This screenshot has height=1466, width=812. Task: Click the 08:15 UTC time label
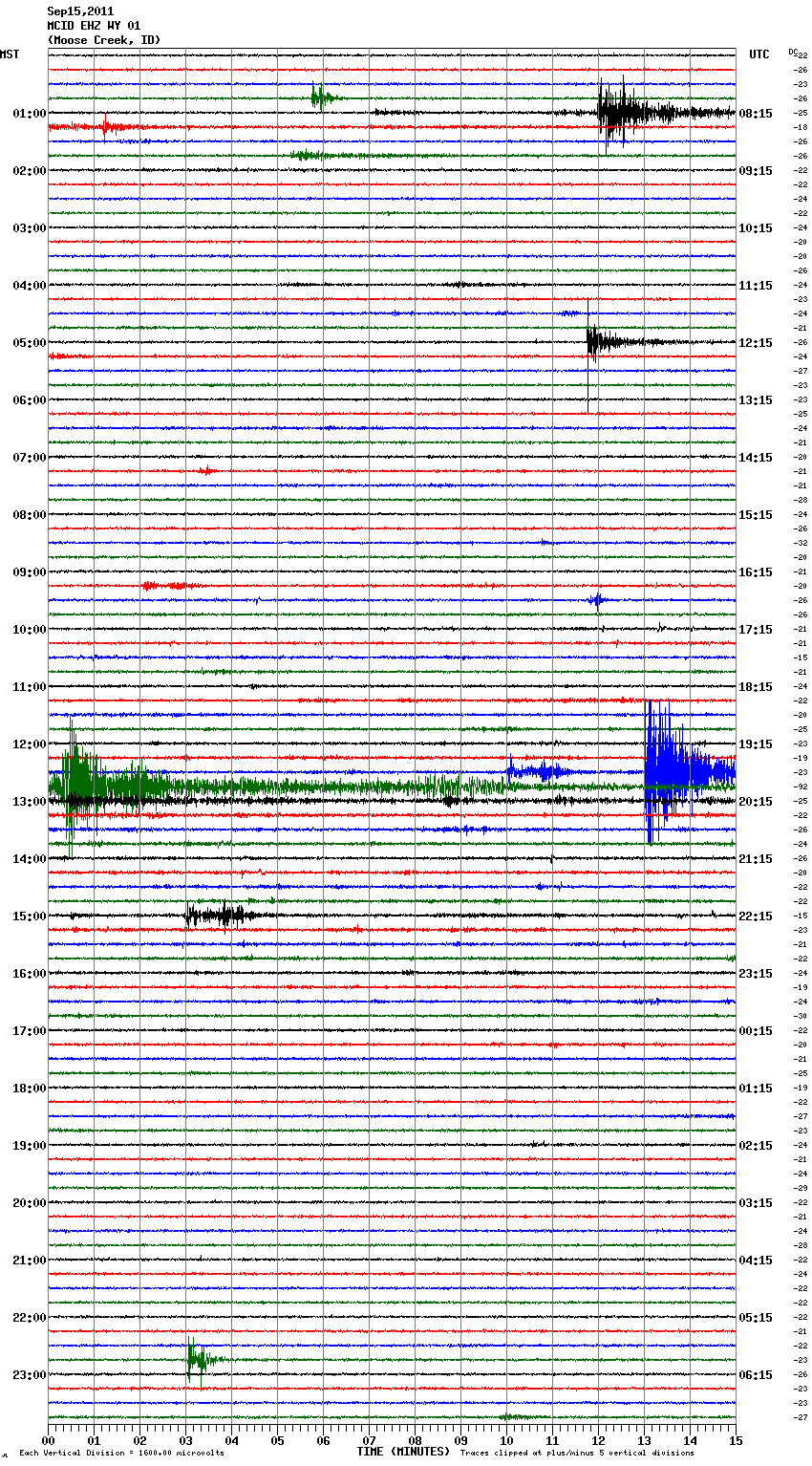point(756,114)
